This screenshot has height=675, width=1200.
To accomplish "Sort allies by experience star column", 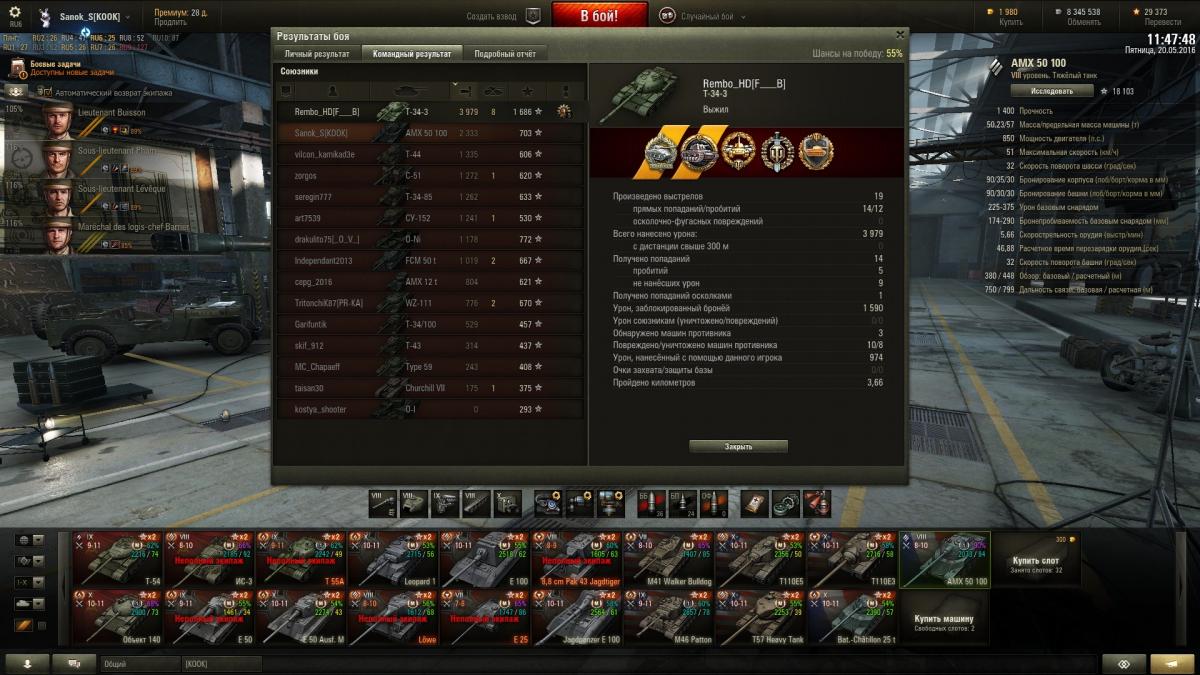I will tap(527, 90).
